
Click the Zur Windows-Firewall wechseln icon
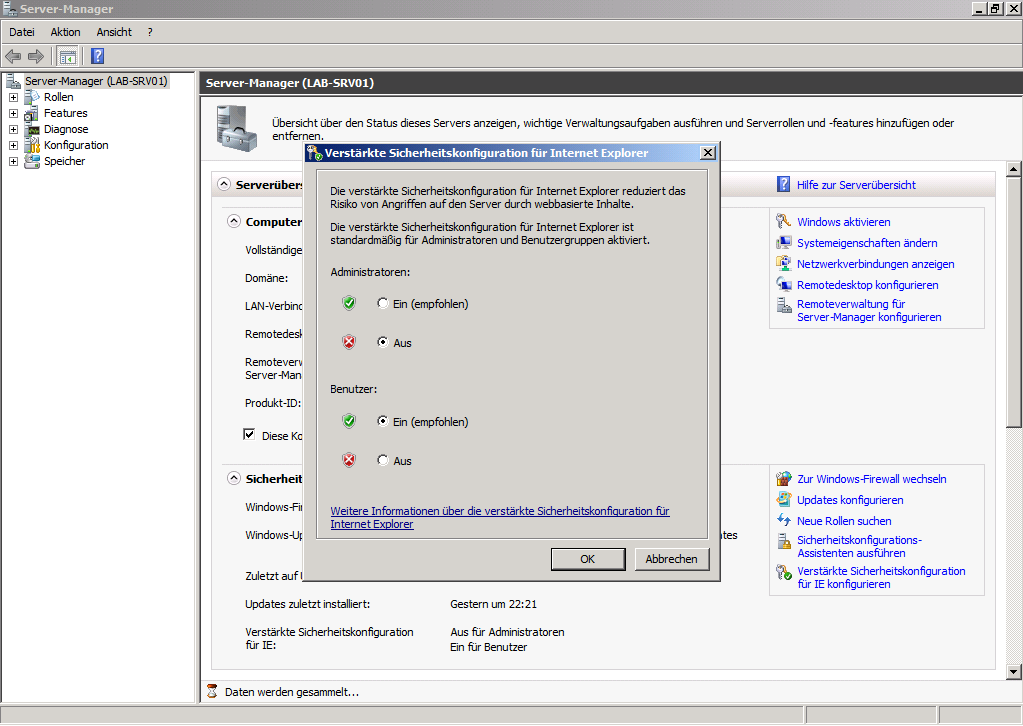pyautogui.click(x=784, y=479)
